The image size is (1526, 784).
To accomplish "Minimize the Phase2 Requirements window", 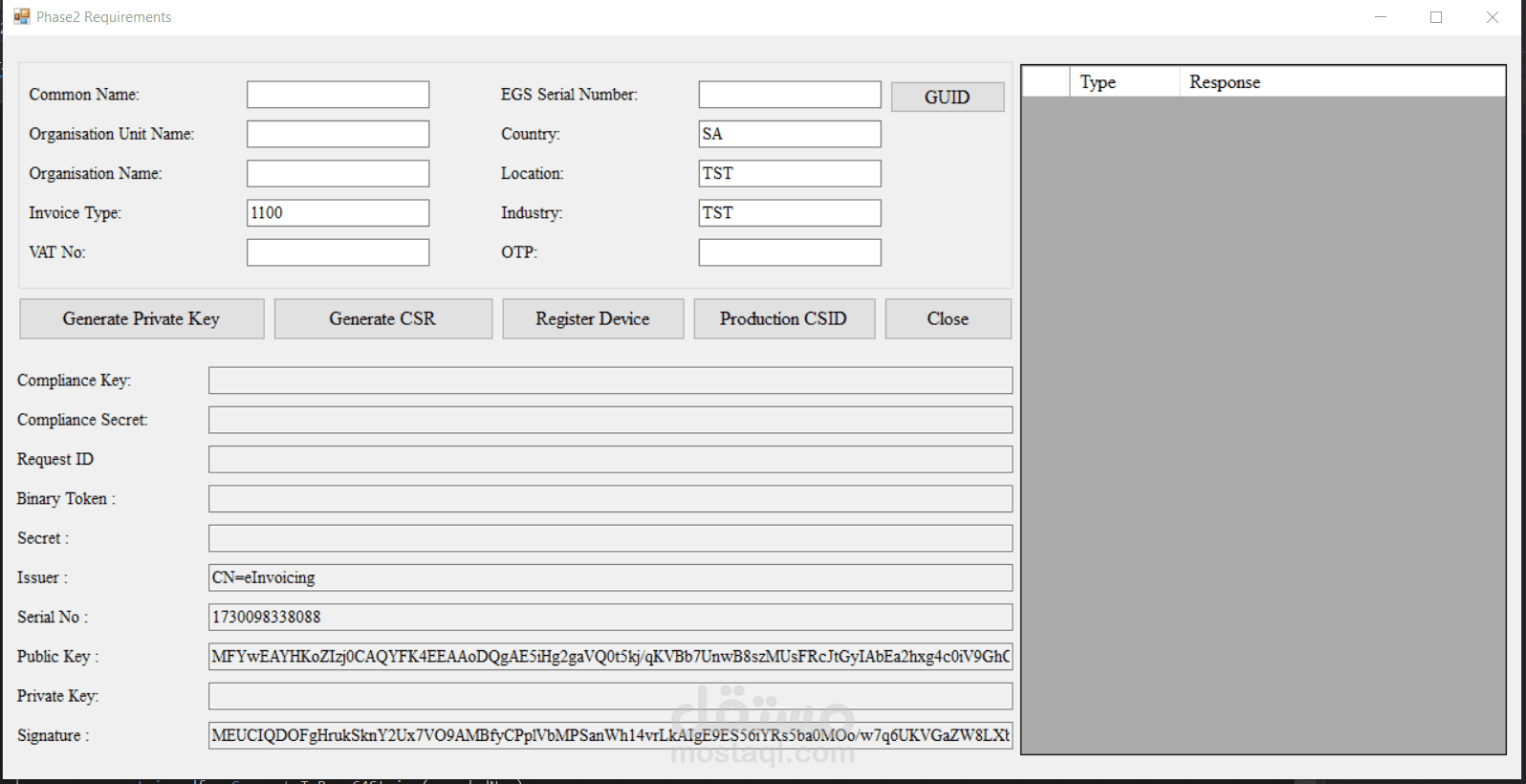I will 1381,17.
